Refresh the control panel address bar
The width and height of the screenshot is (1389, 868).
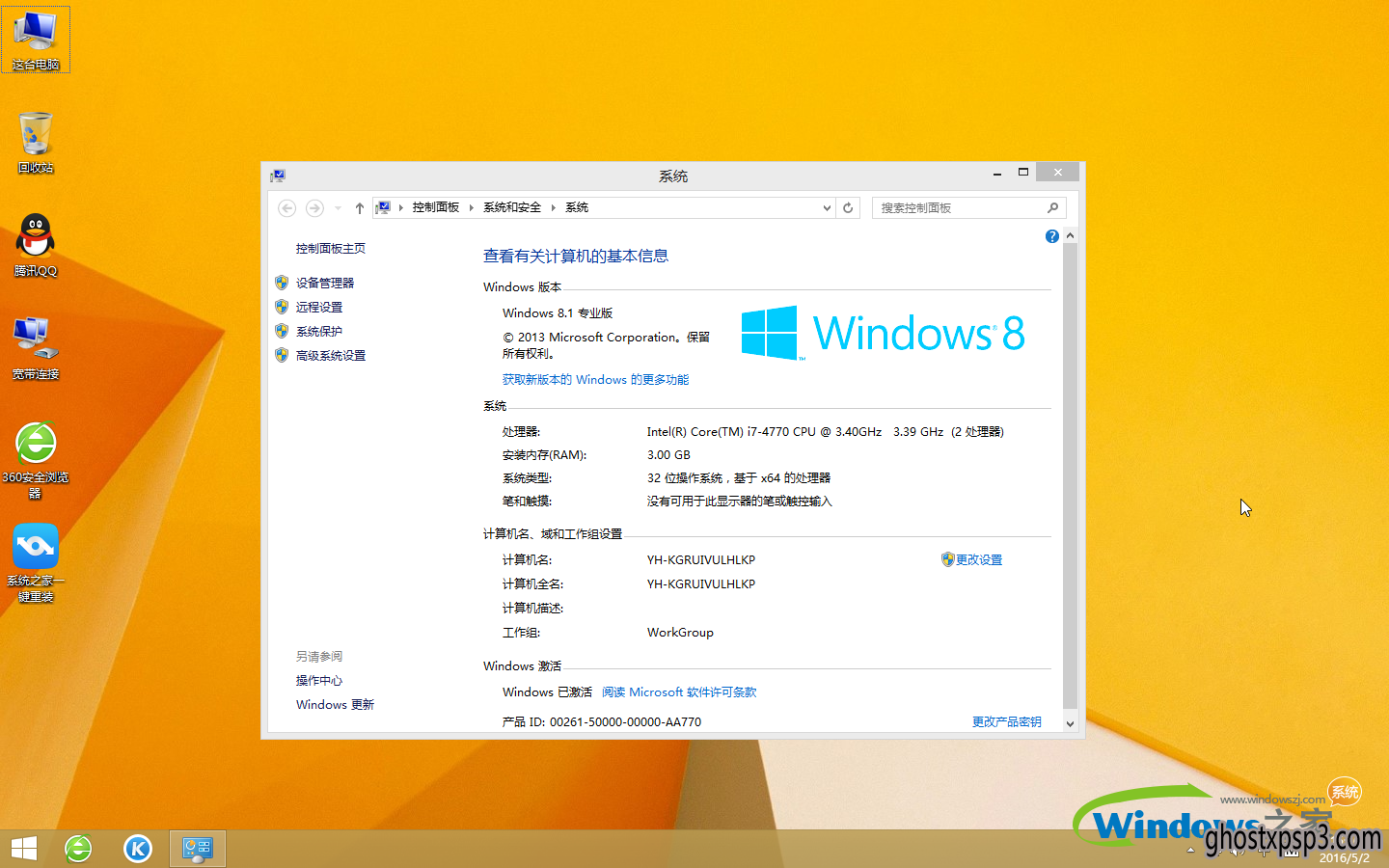point(848,207)
